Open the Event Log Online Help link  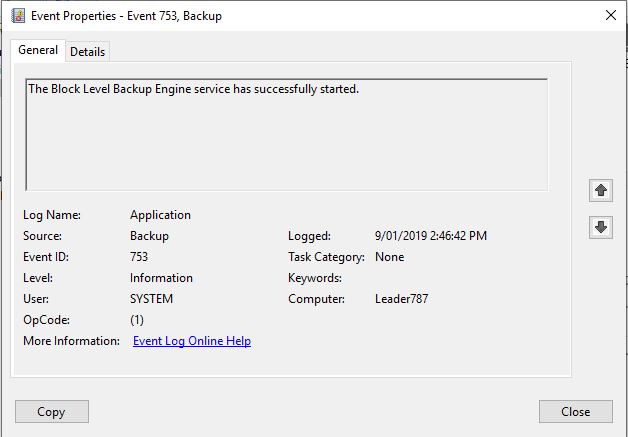192,341
